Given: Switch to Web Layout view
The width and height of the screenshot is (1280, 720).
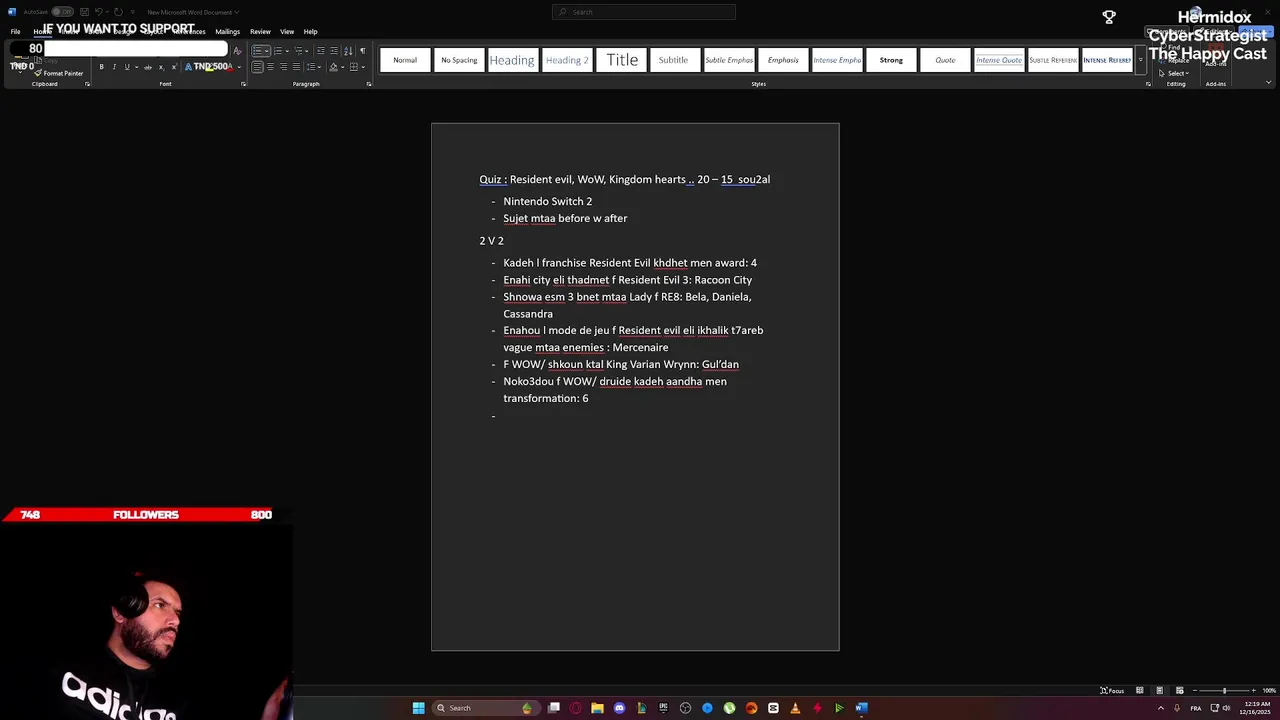Looking at the screenshot, I should click(x=1179, y=690).
